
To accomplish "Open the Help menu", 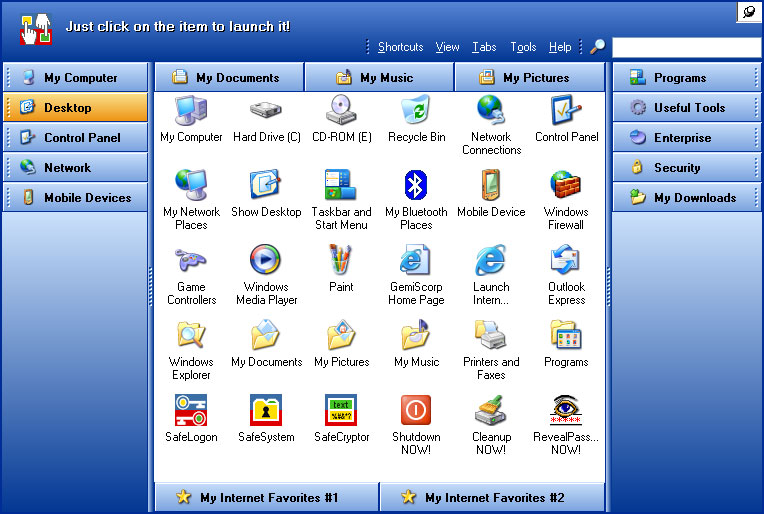I will 560,47.
